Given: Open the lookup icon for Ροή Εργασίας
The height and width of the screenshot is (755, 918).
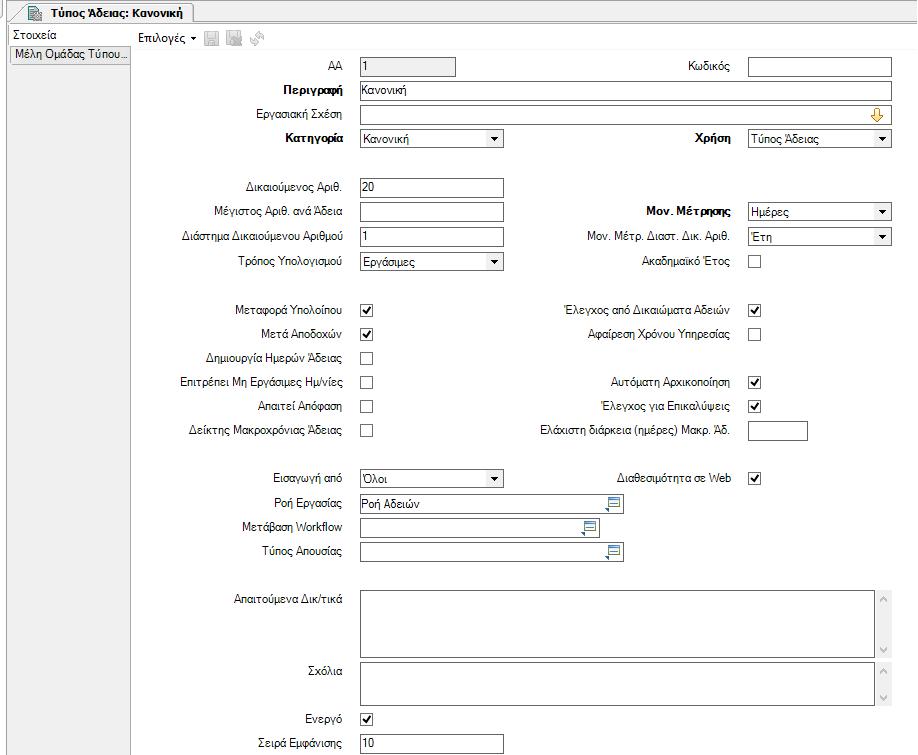Looking at the screenshot, I should [613, 503].
